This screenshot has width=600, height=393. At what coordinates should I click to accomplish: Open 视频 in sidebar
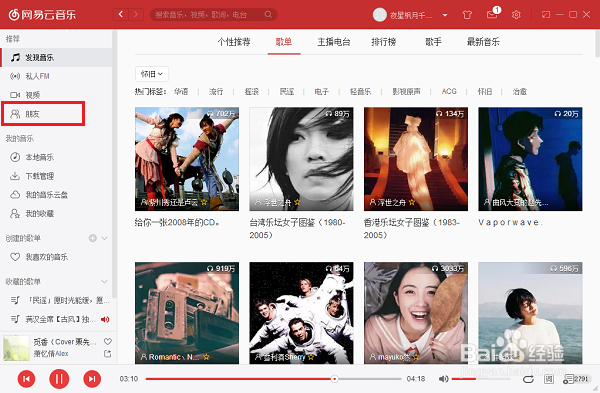(x=57, y=95)
